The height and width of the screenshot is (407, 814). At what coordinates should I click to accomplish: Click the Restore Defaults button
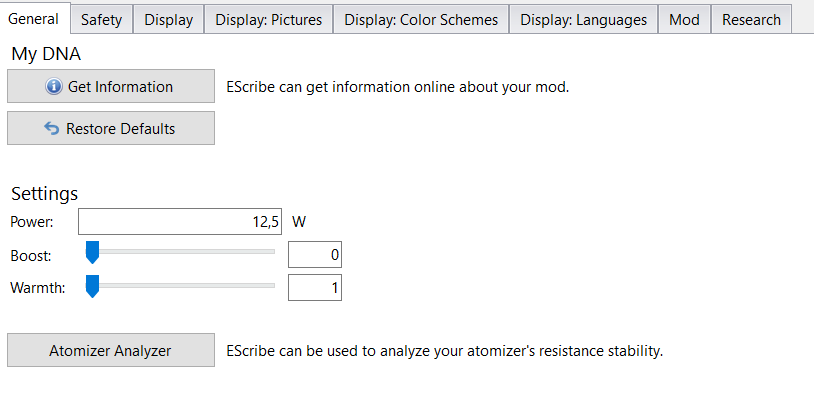[x=111, y=128]
